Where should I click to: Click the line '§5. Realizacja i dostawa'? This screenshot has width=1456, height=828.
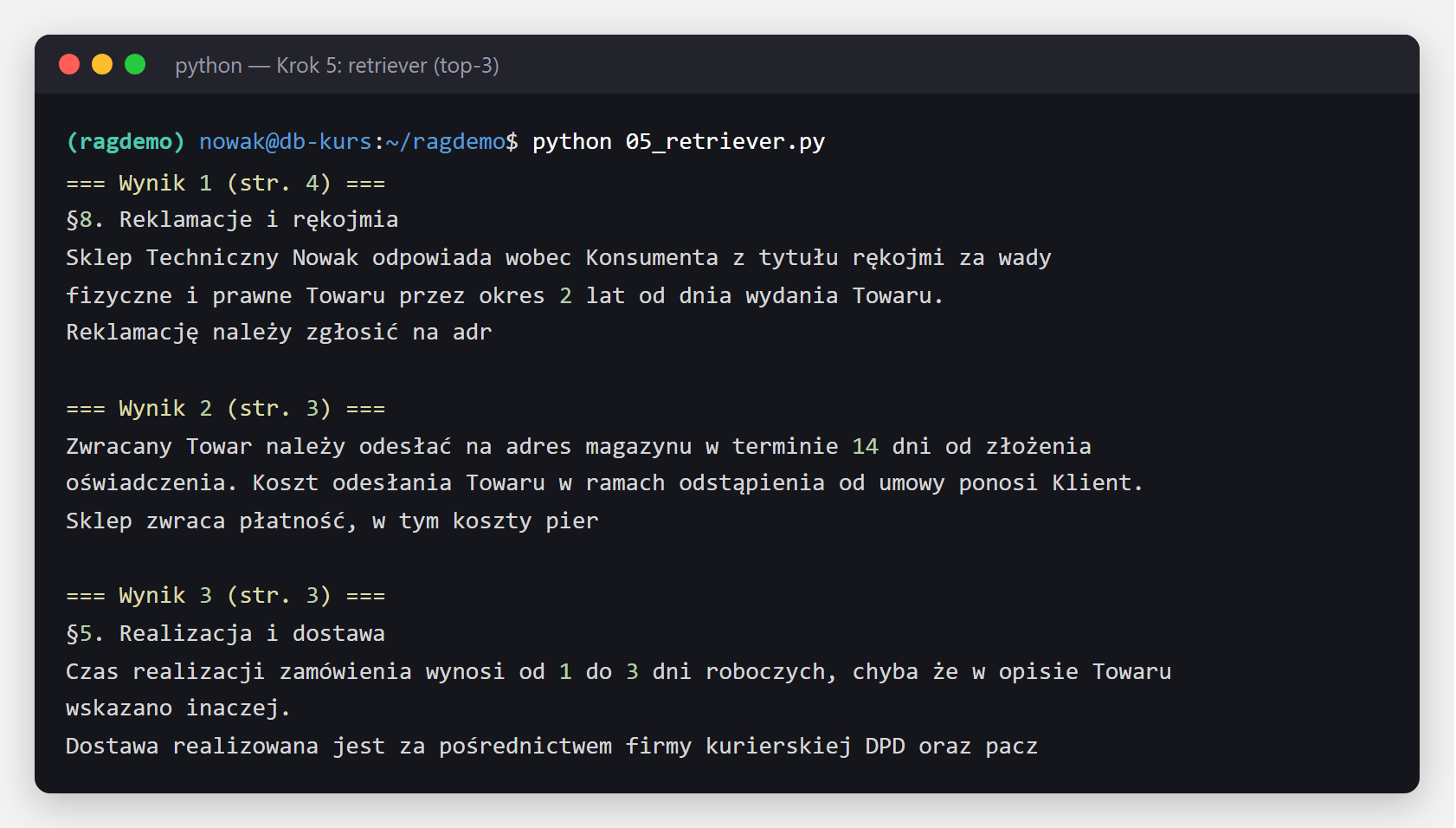[226, 634]
